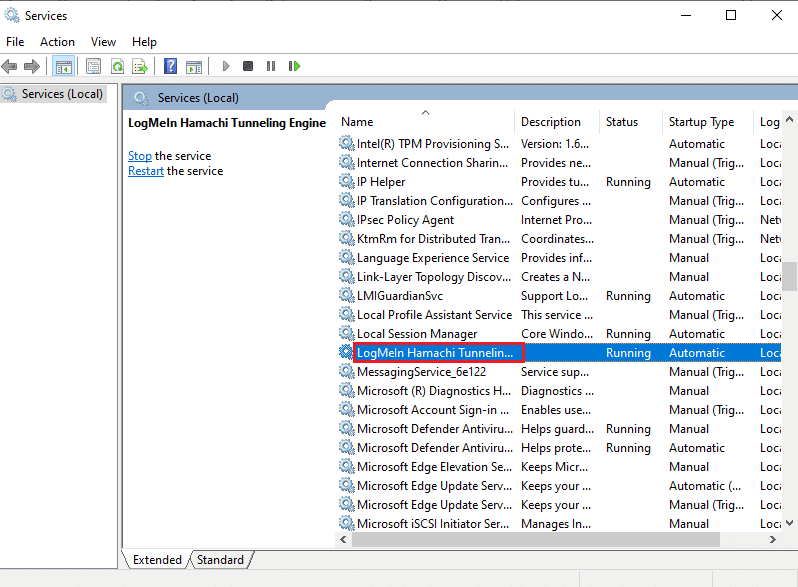Viewport: 798px width, 587px height.
Task: Switch to the Standard tab
Action: 220,560
